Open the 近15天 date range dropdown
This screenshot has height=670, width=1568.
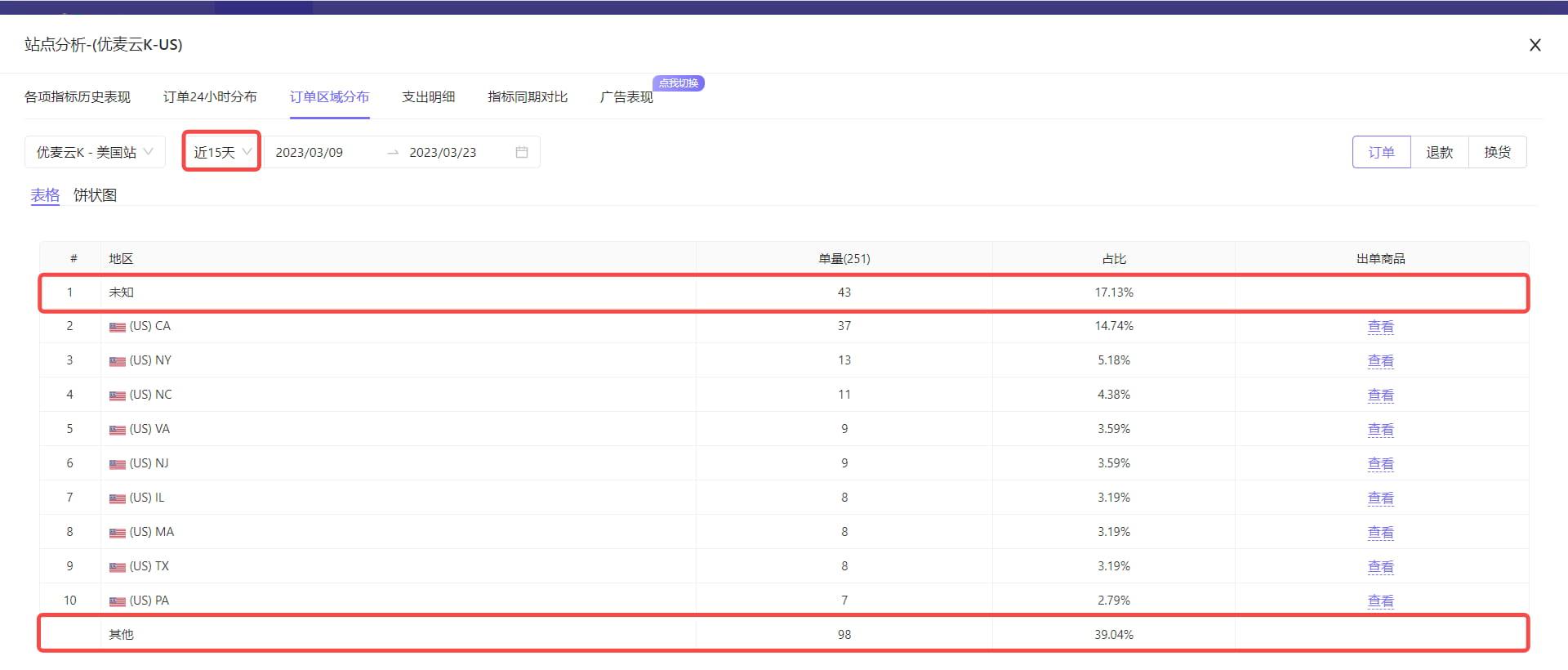click(221, 152)
